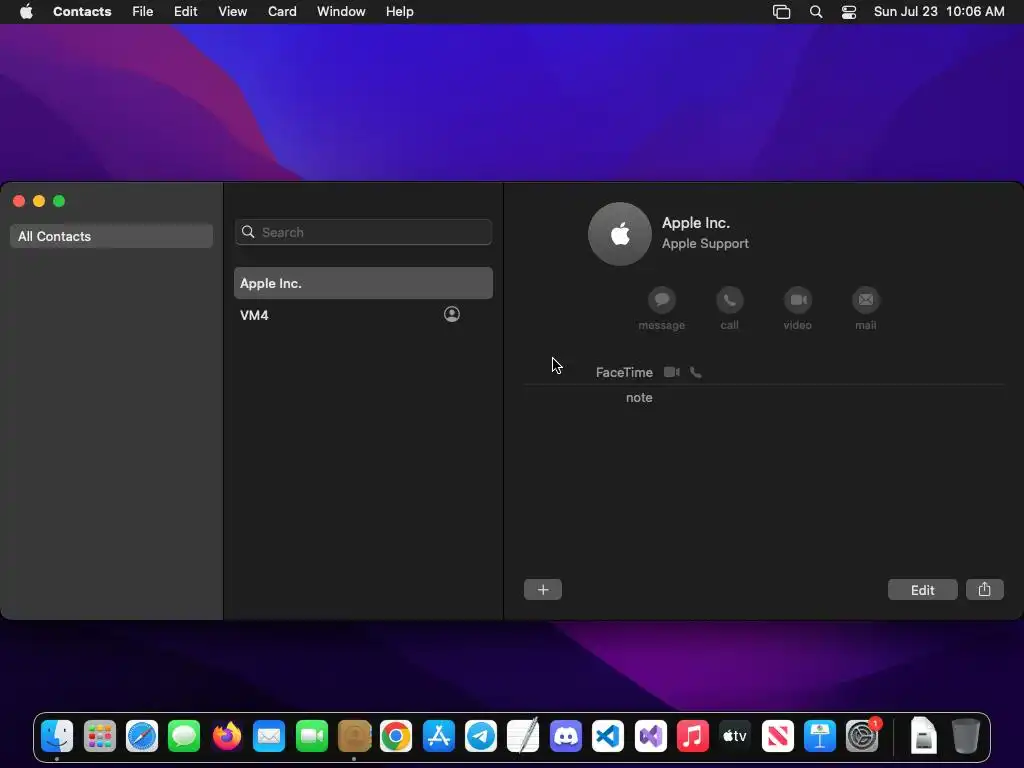
Task: Open Google Chrome from the Dock
Action: [x=396, y=736]
